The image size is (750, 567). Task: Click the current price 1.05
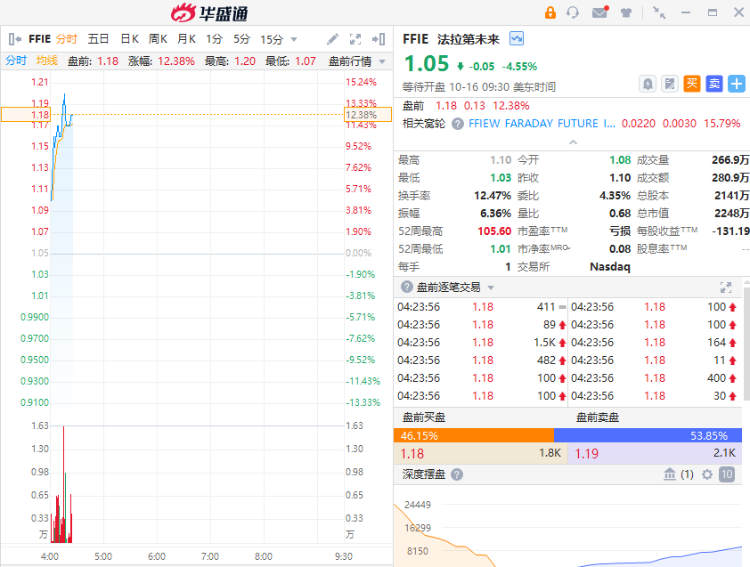click(427, 64)
